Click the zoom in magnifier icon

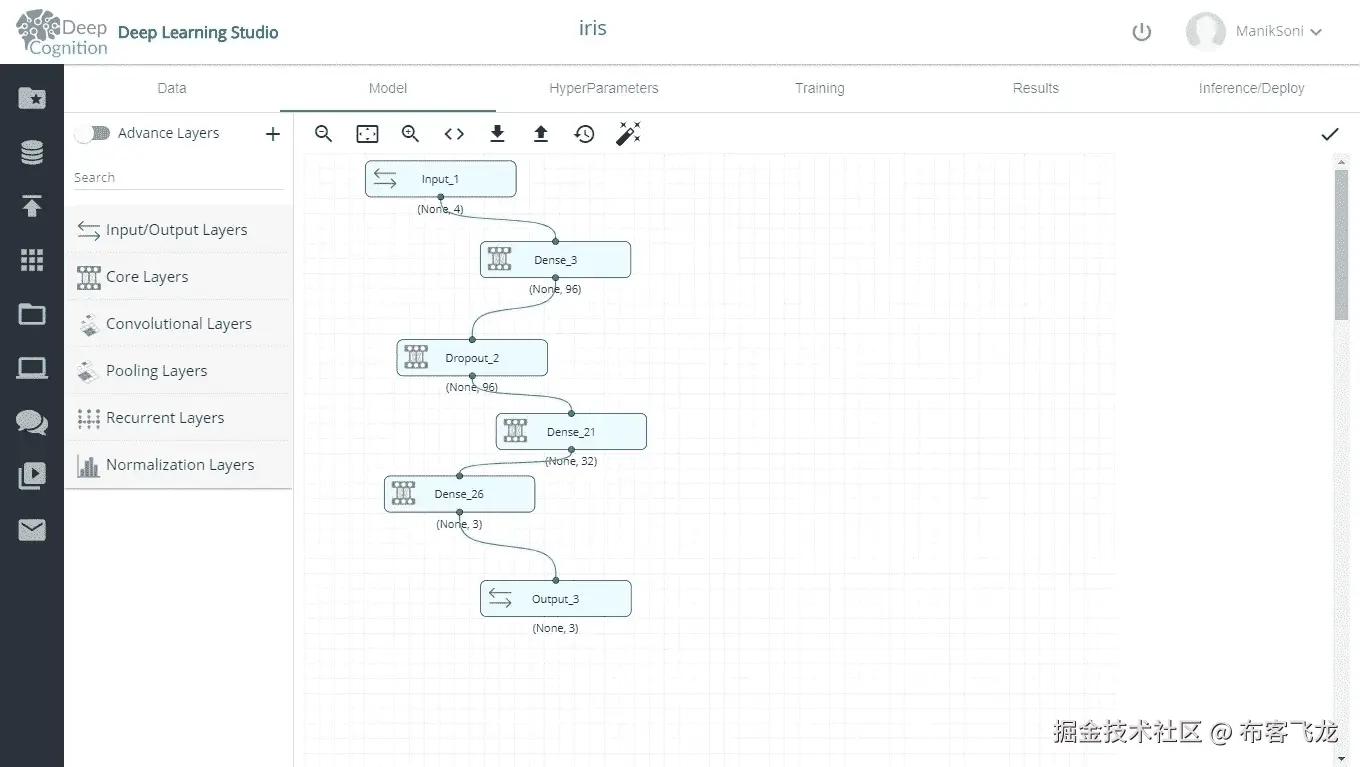410,134
